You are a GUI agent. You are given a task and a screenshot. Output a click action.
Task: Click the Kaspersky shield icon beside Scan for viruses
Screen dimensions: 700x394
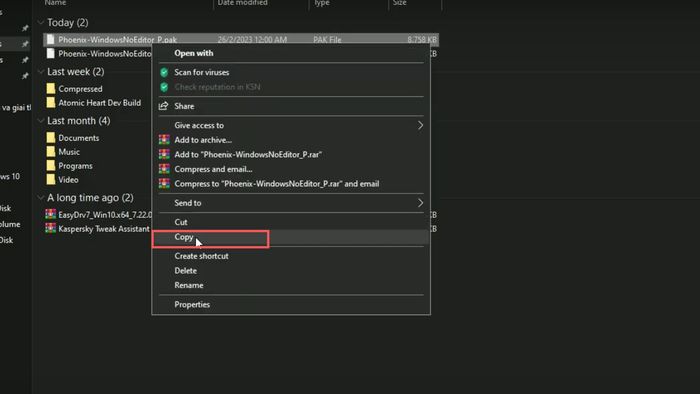coord(164,72)
